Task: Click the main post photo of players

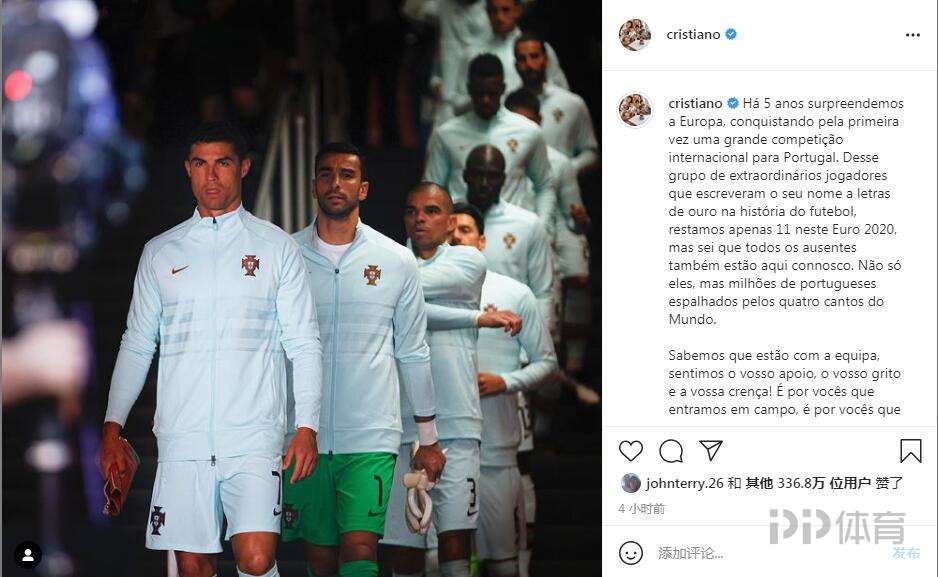Action: [302, 288]
